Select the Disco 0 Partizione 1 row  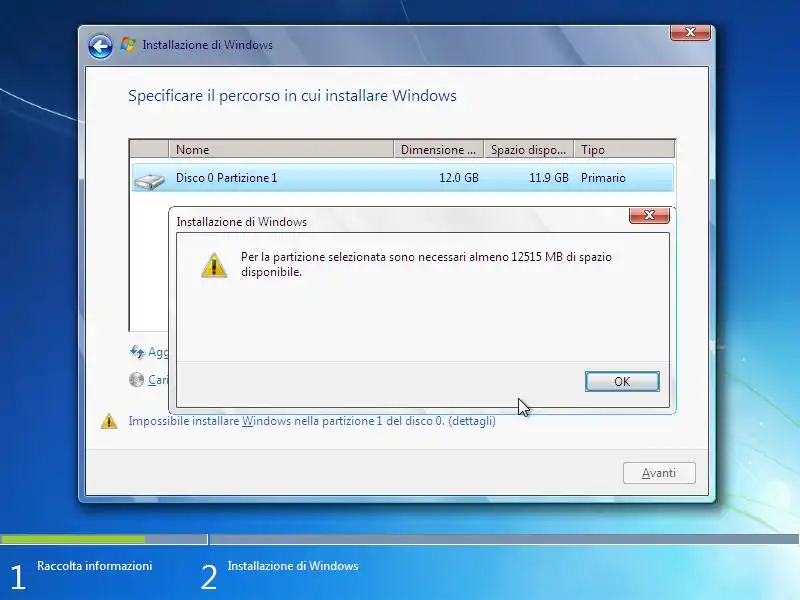(x=403, y=178)
